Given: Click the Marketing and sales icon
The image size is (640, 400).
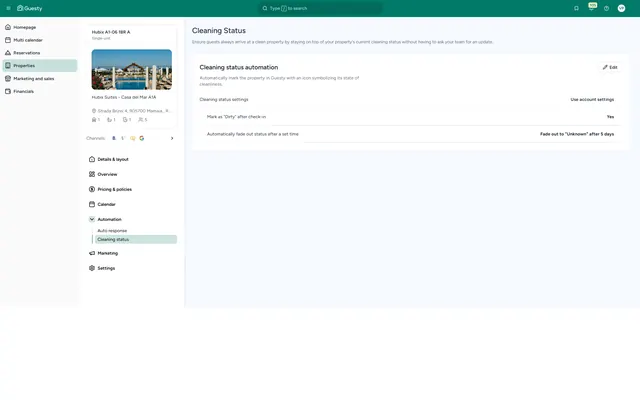Looking at the screenshot, I should pyautogui.click(x=8, y=78).
